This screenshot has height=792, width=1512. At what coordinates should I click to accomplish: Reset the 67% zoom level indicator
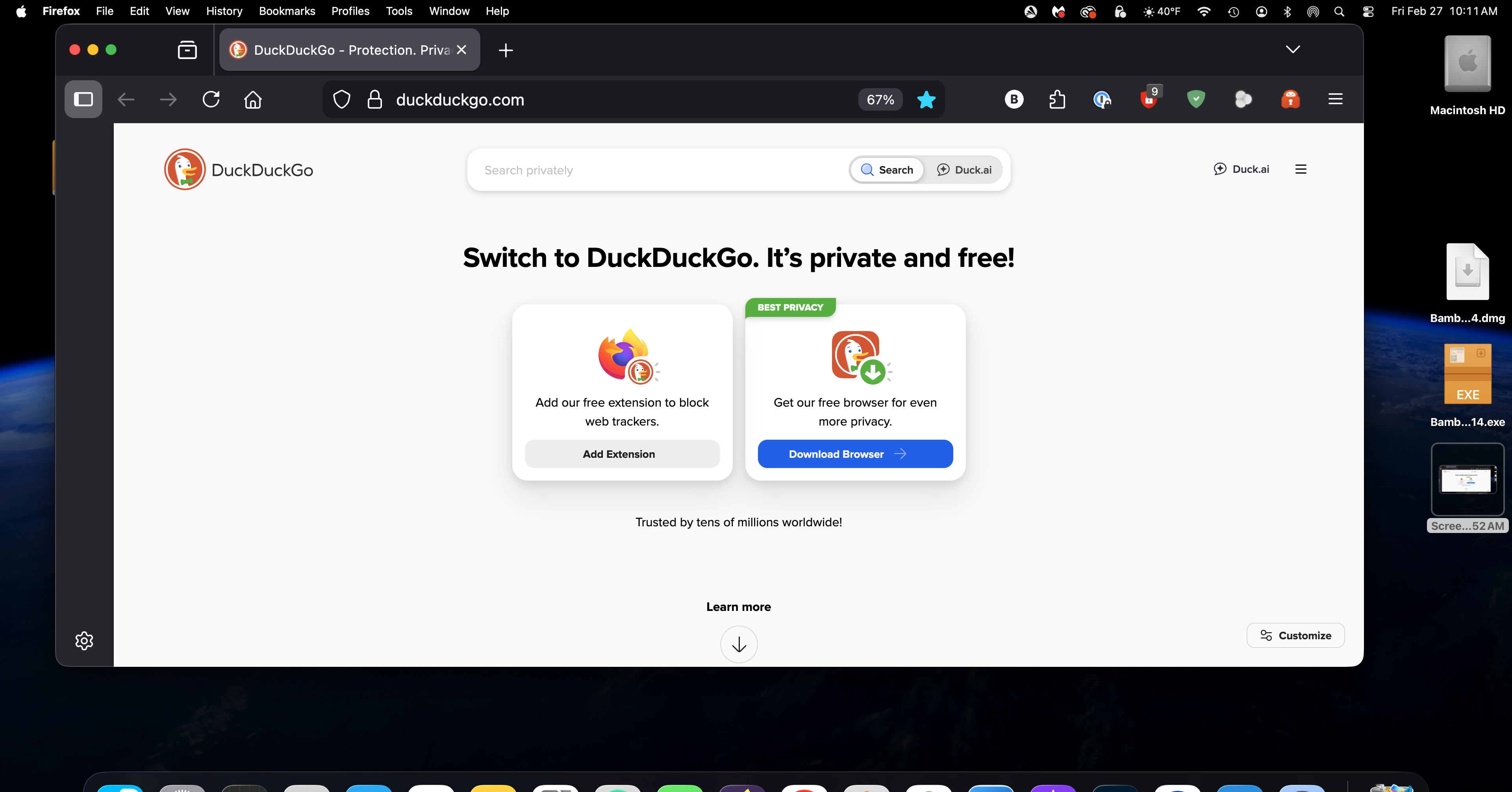[x=880, y=100]
